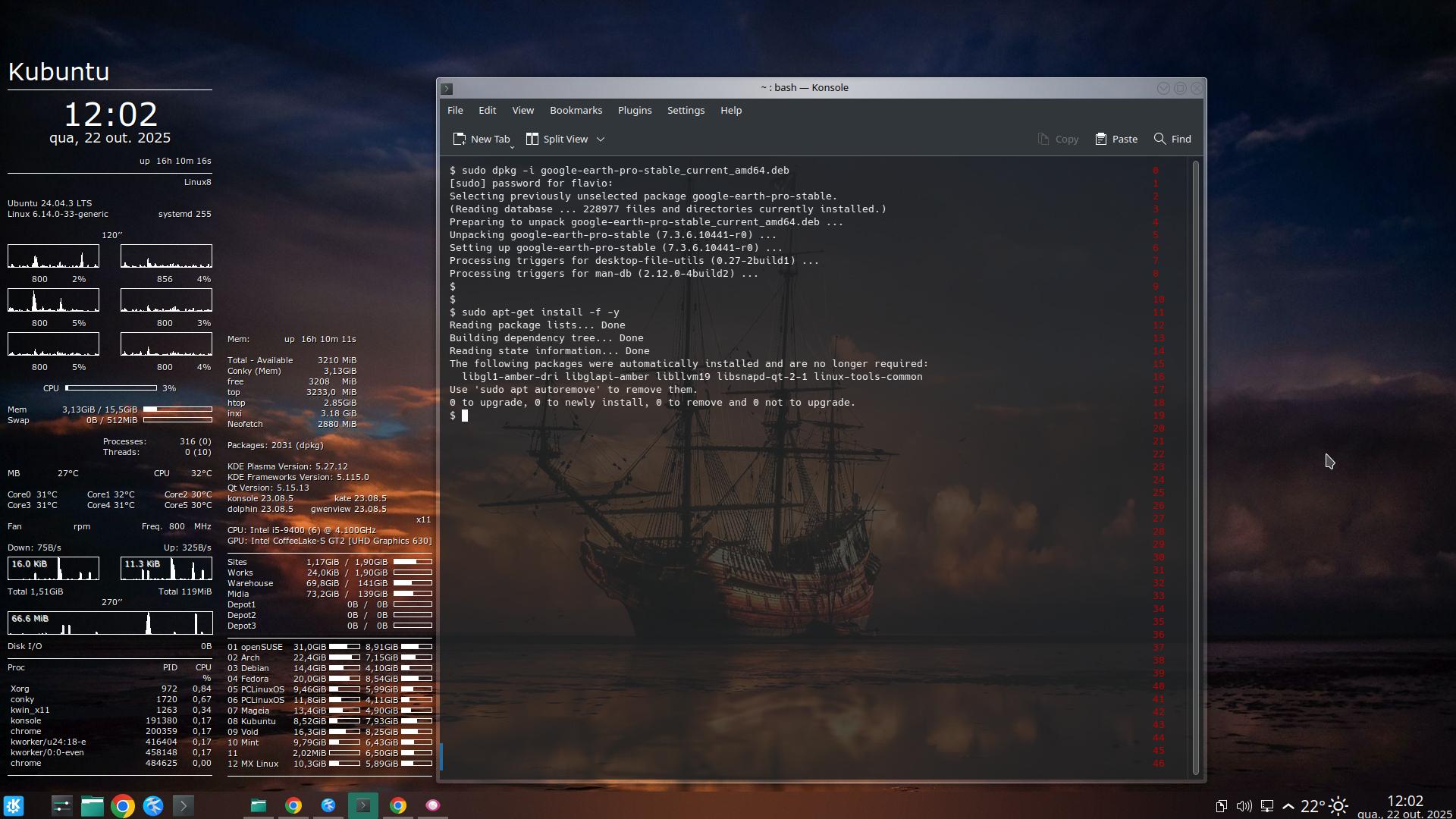The height and width of the screenshot is (819, 1456).
Task: Click the Paste toolbar button
Action: (x=1116, y=139)
